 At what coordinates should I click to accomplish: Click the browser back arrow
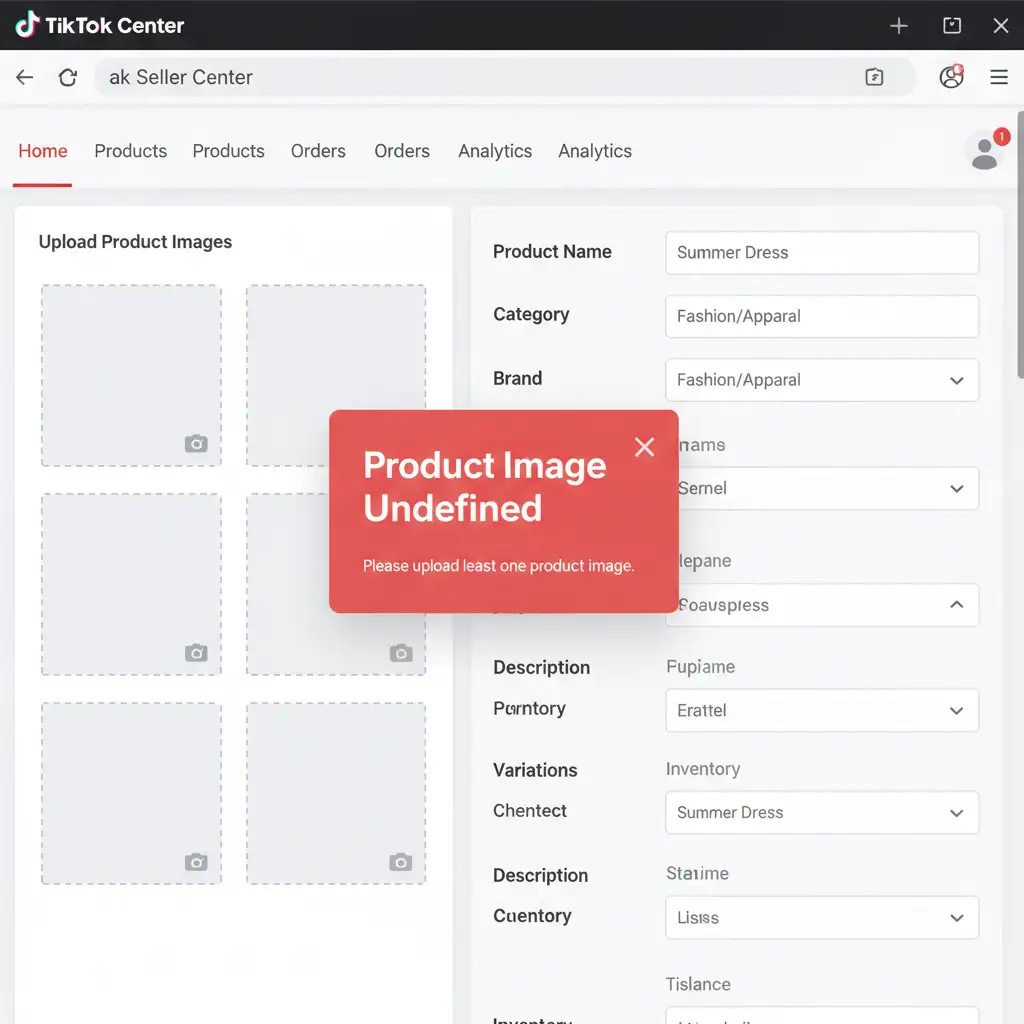[x=25, y=77]
